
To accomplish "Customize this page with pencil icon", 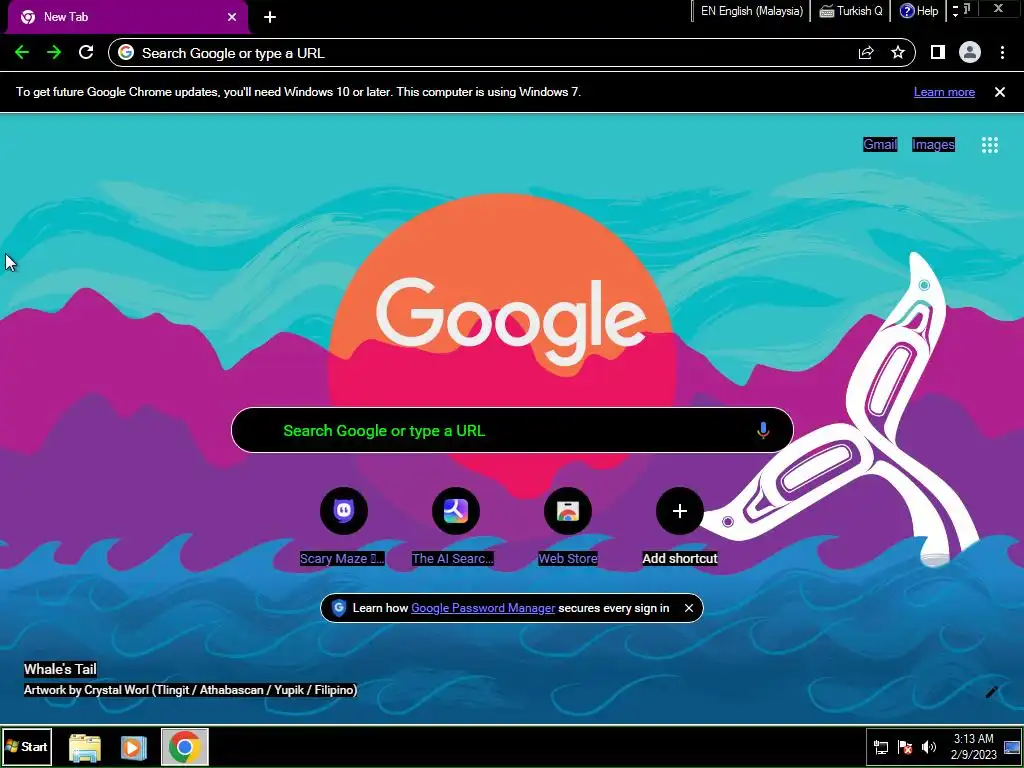I will point(991,692).
